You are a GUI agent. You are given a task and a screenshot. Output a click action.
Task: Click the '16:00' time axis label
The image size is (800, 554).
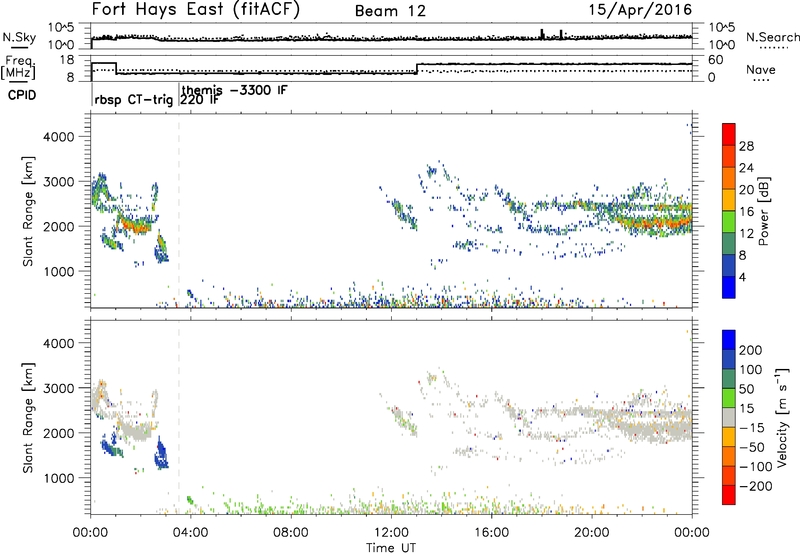491,533
